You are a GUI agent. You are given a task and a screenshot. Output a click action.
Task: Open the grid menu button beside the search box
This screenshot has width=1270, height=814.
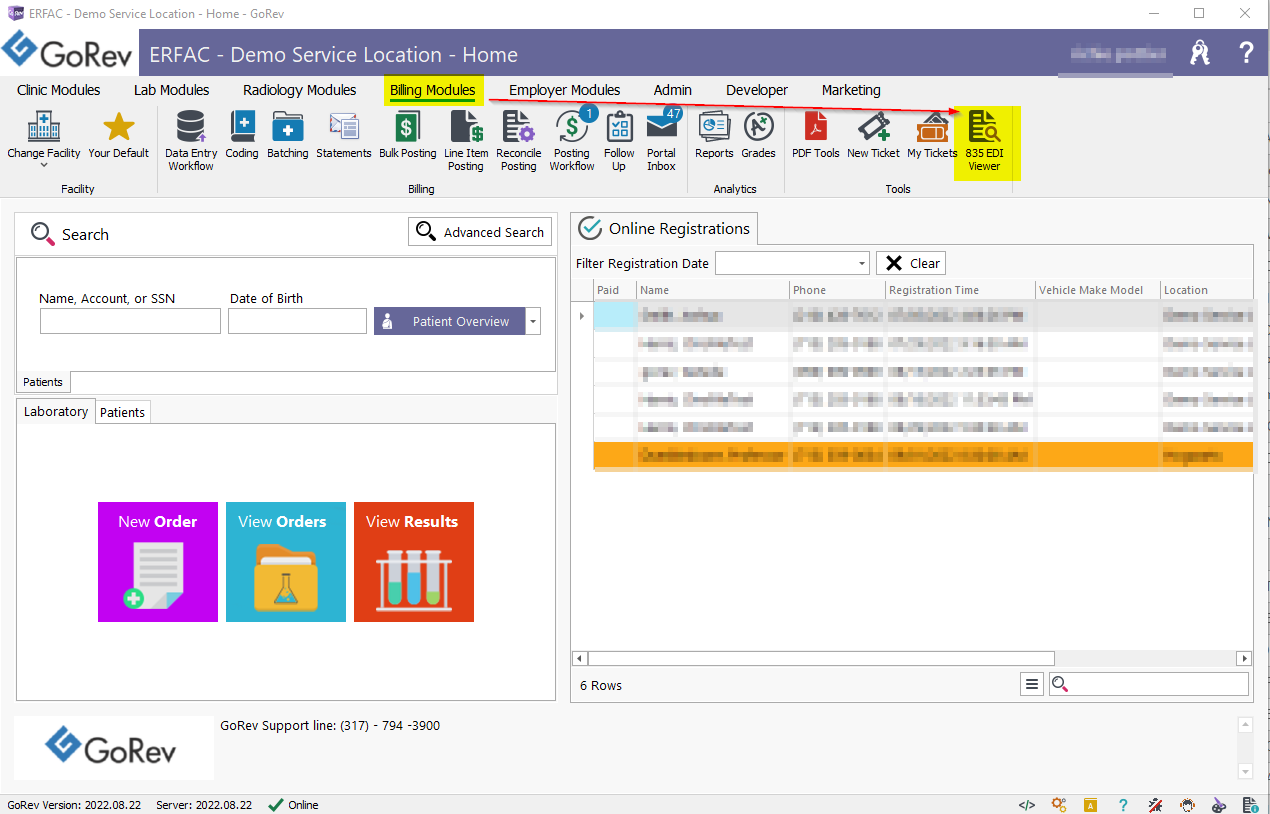pos(1032,684)
